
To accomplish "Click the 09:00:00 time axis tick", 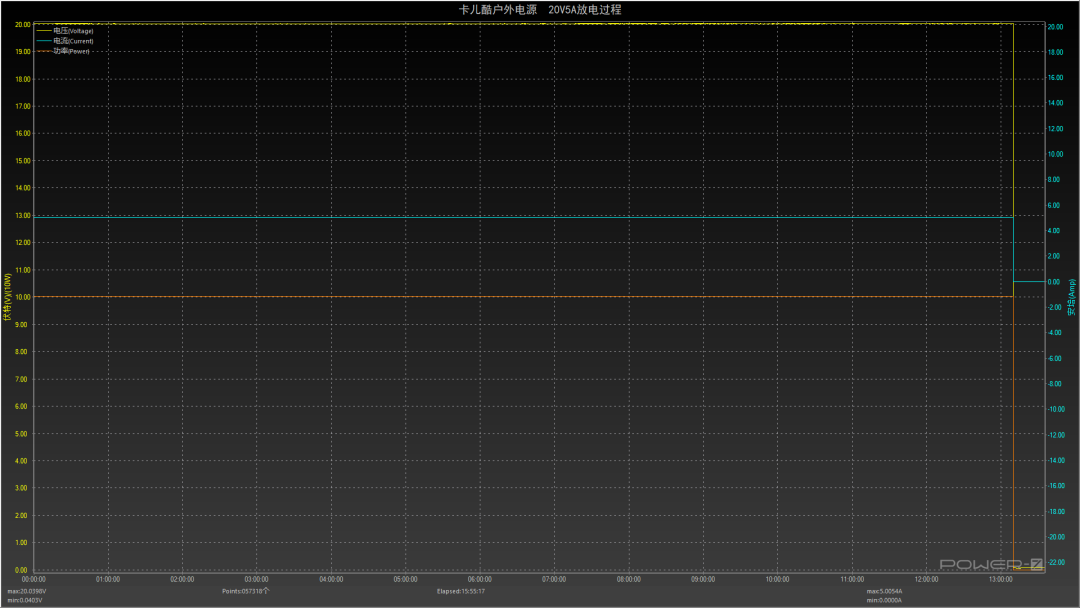I will click(x=703, y=580).
